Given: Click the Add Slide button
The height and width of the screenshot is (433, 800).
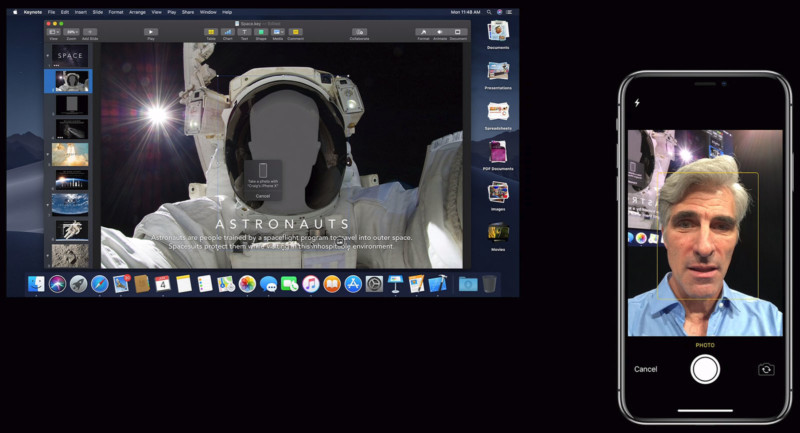Looking at the screenshot, I should (x=90, y=32).
